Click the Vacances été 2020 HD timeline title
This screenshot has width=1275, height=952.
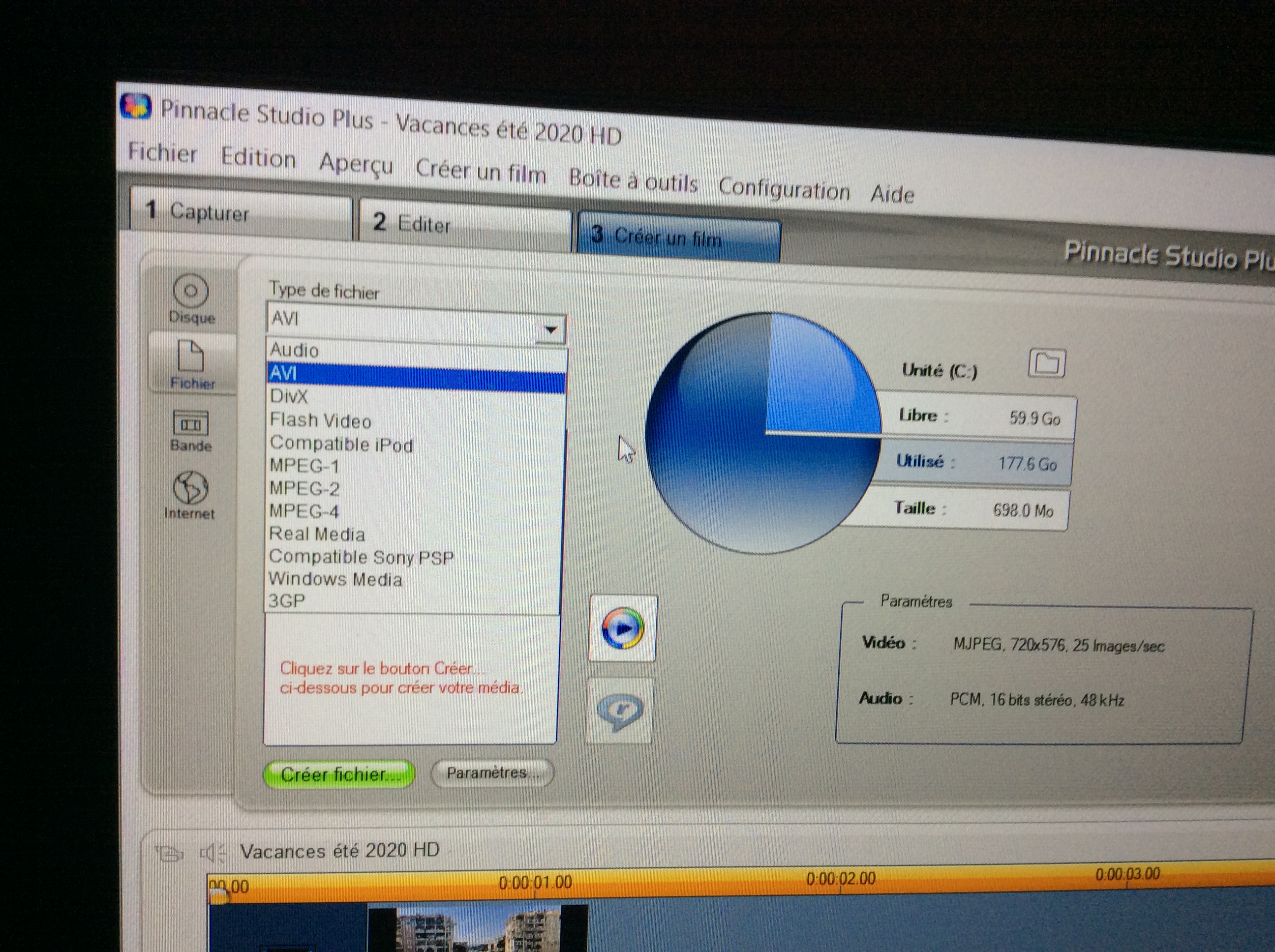[339, 851]
